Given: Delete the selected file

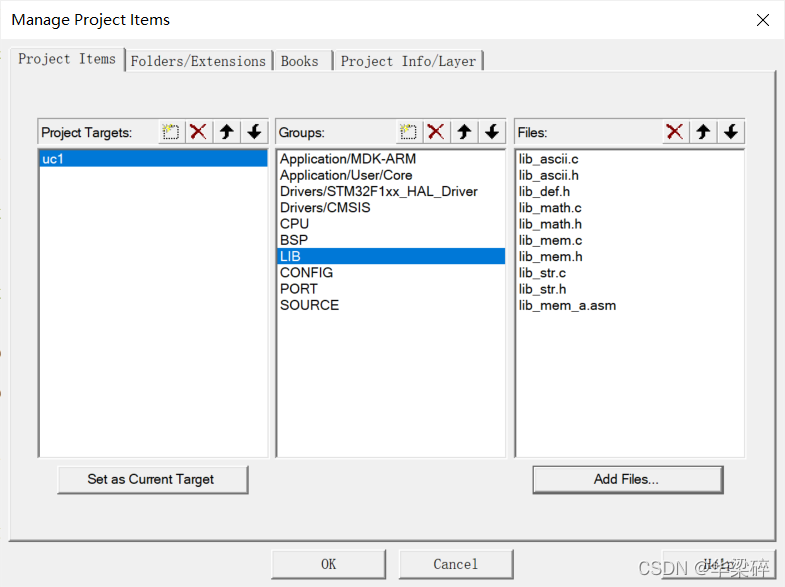Looking at the screenshot, I should click(675, 132).
